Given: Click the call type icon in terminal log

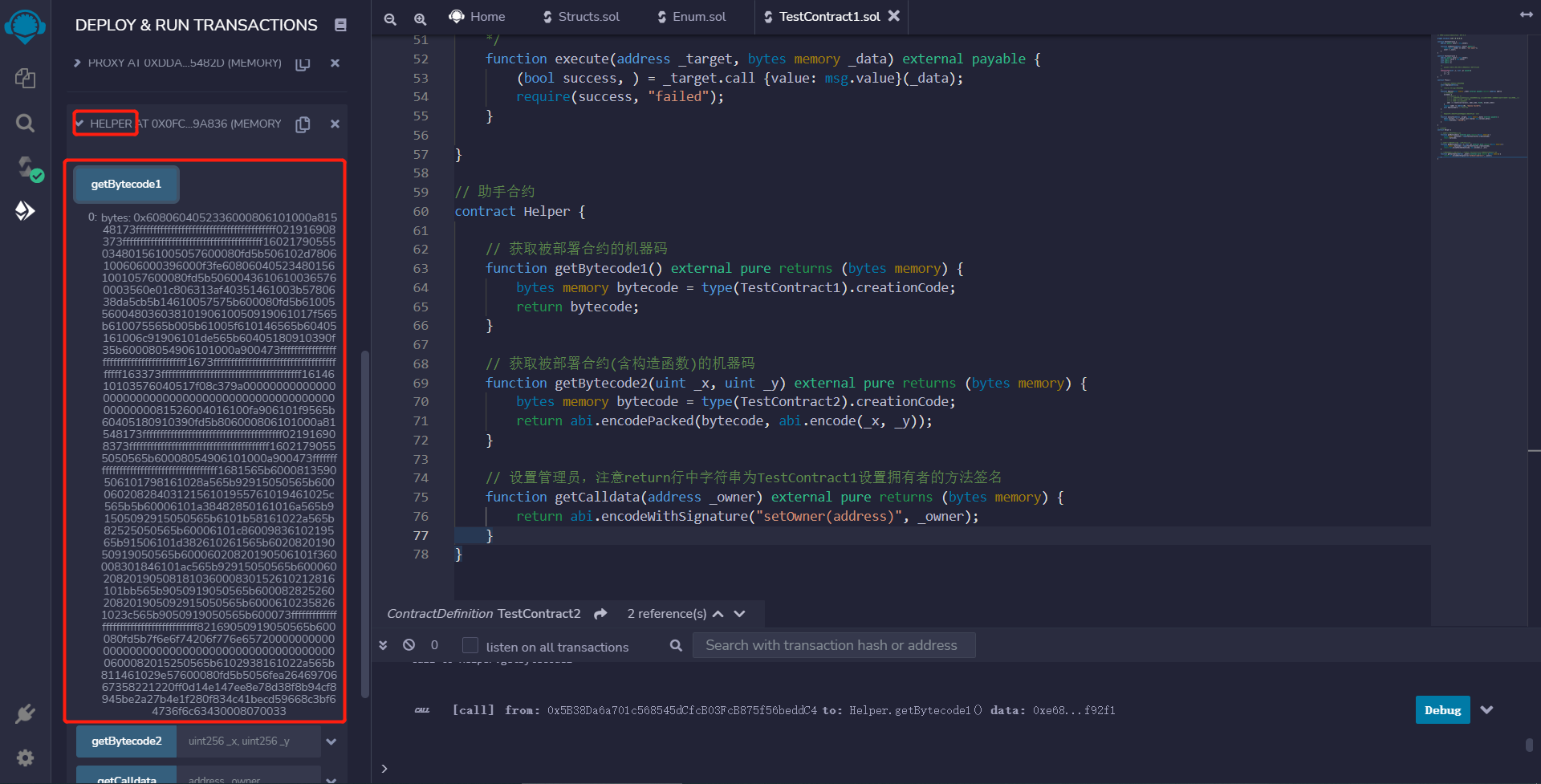Looking at the screenshot, I should 422,710.
